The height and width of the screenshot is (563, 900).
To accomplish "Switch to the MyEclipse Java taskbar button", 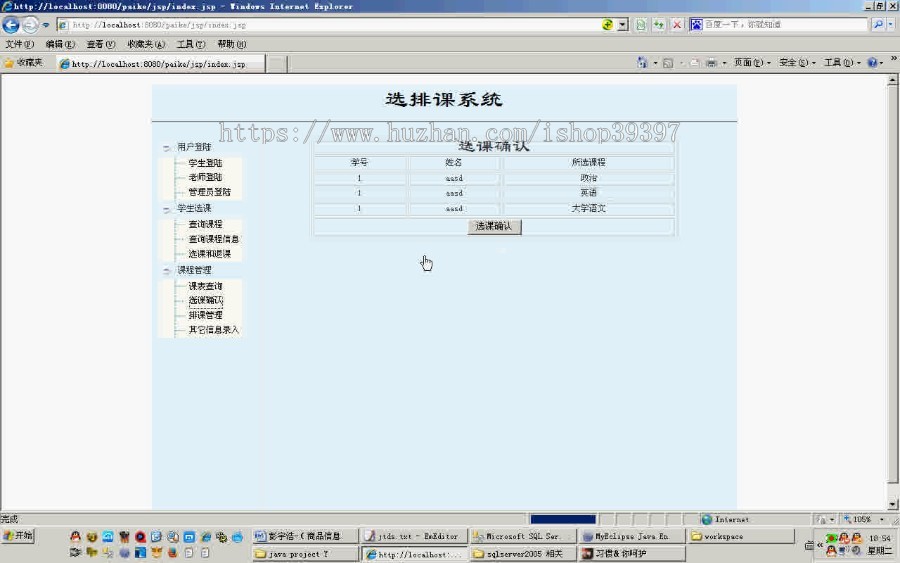I will 632,536.
